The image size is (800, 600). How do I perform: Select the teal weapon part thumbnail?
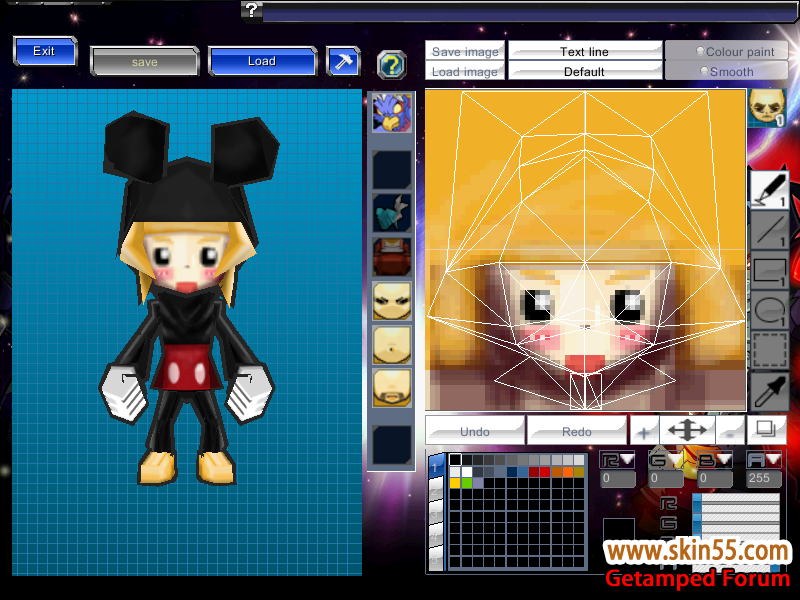392,213
